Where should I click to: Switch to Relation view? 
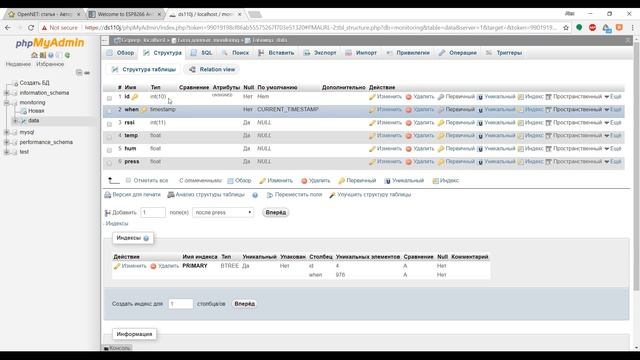click(x=212, y=70)
